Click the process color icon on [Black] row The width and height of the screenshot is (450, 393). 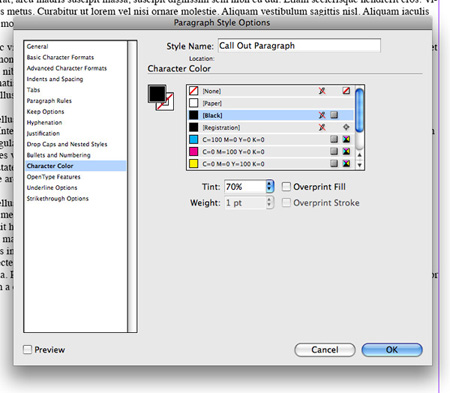click(x=334, y=115)
